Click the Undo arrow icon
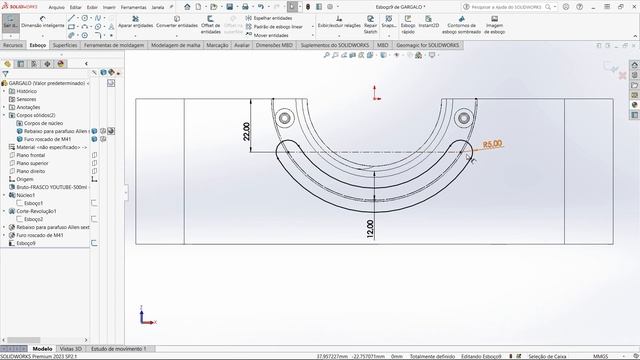The image size is (640, 360). click(260, 7)
